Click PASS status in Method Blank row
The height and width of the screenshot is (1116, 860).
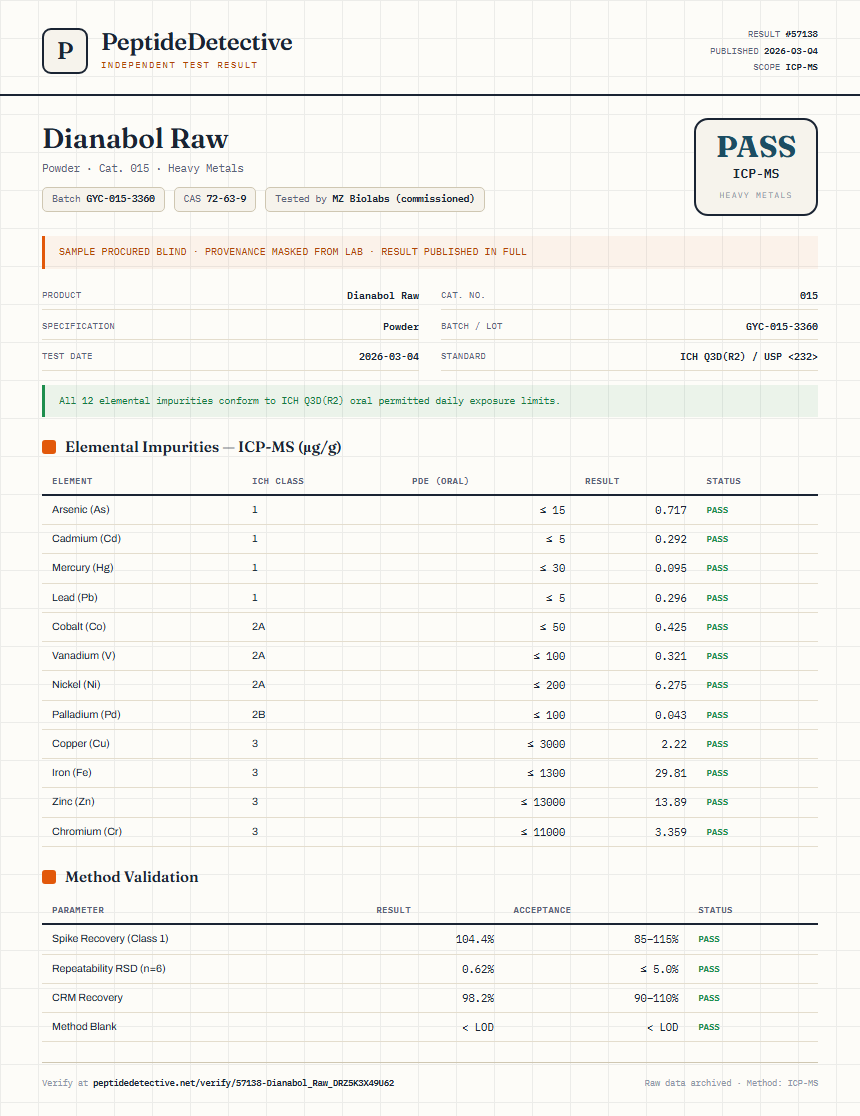pos(709,1027)
